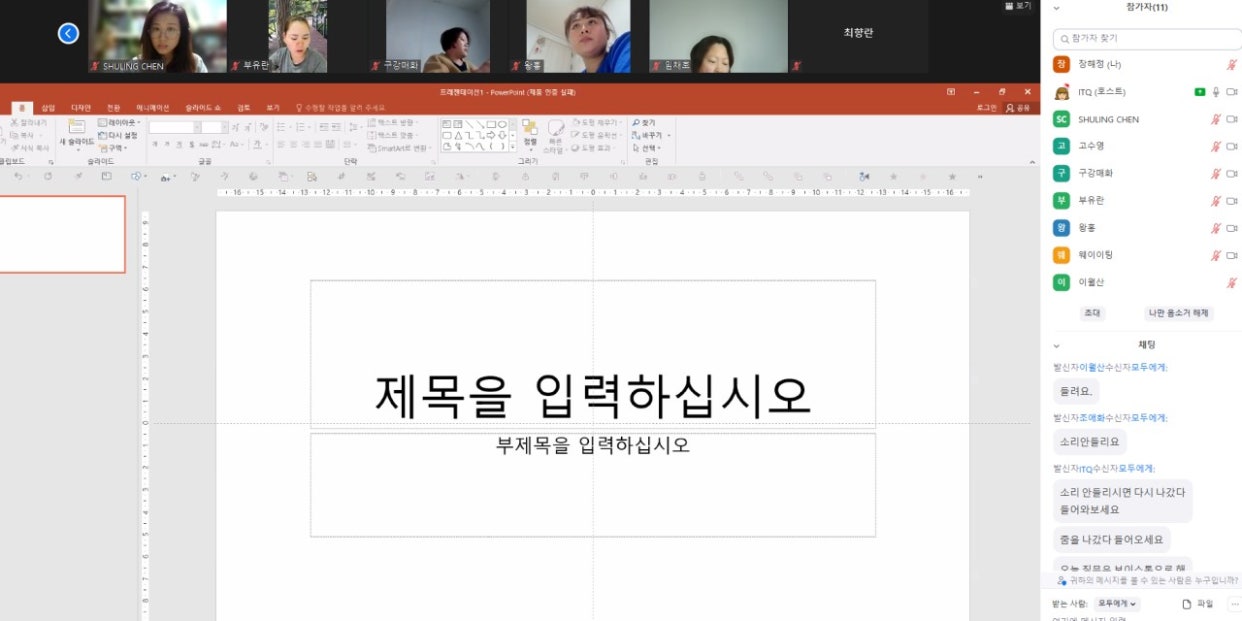Click the numbered list icon

pos(300,127)
